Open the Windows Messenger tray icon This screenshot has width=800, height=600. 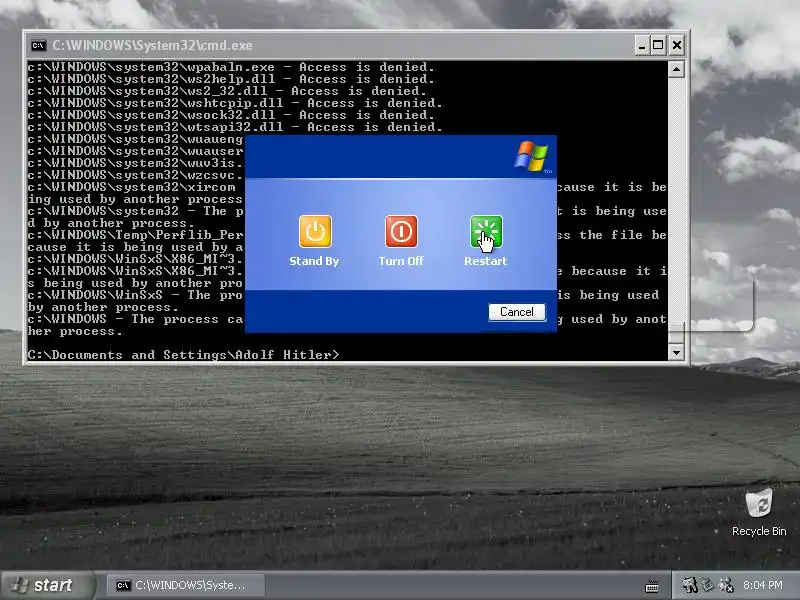point(727,585)
